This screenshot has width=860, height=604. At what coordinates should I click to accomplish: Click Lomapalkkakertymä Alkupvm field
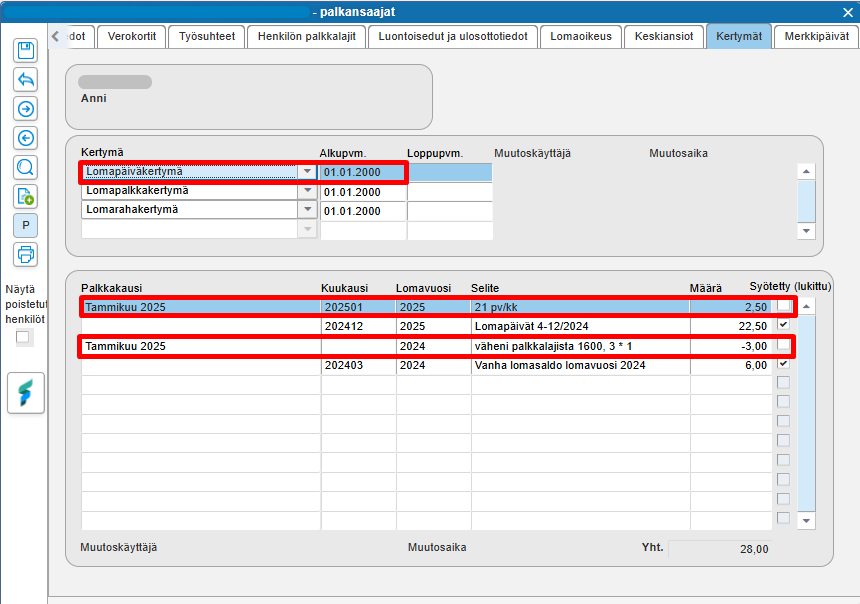coord(363,192)
